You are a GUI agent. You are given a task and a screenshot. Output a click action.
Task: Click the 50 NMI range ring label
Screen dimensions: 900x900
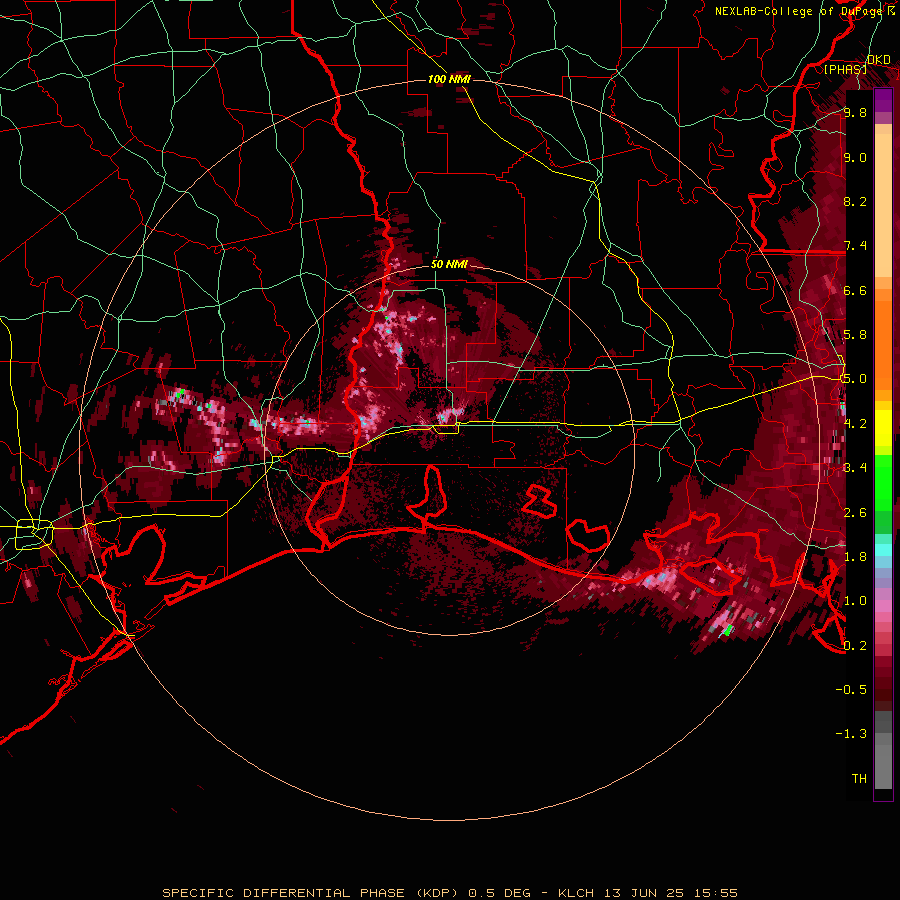click(449, 264)
